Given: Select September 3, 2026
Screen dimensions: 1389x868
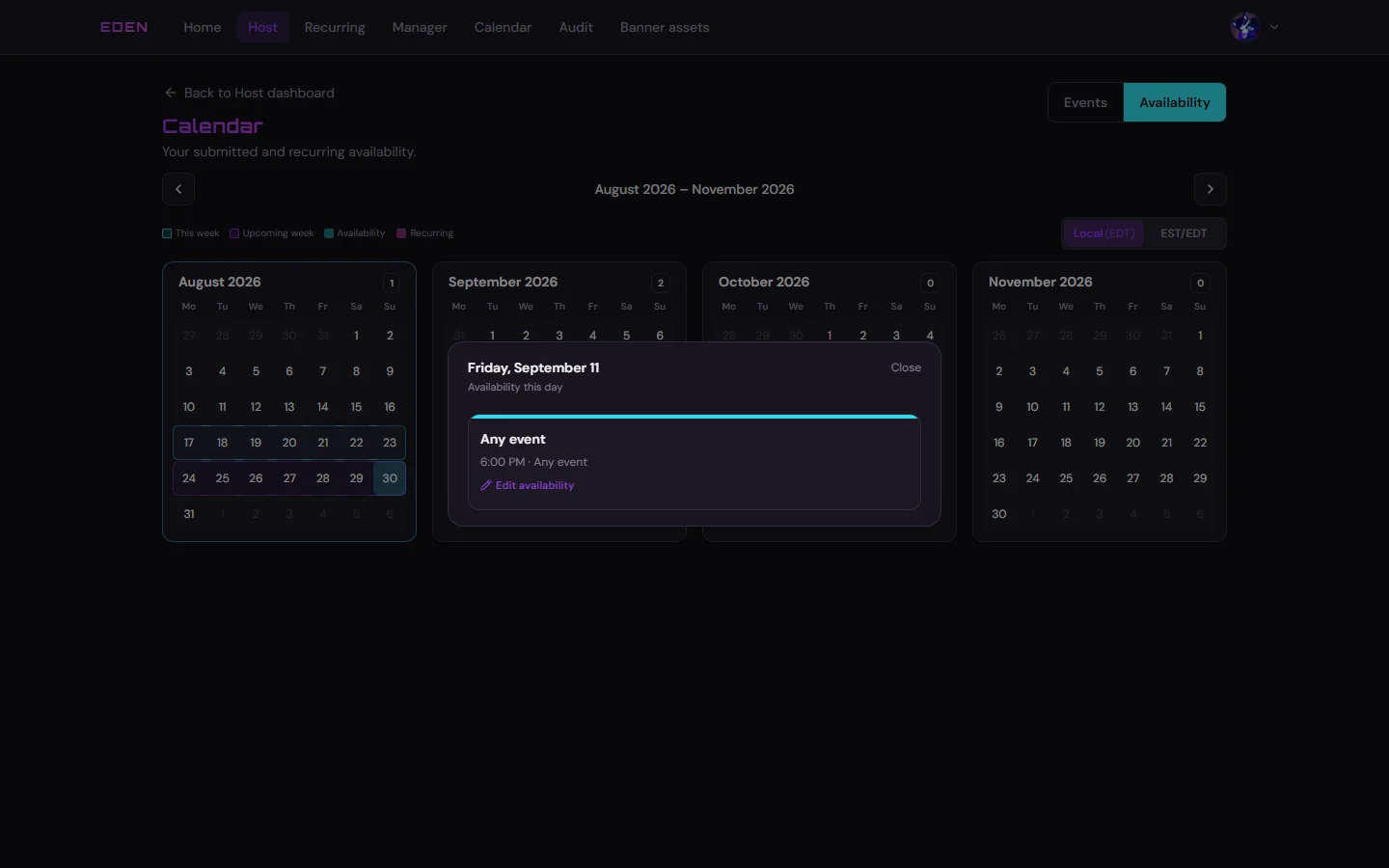Looking at the screenshot, I should (559, 335).
